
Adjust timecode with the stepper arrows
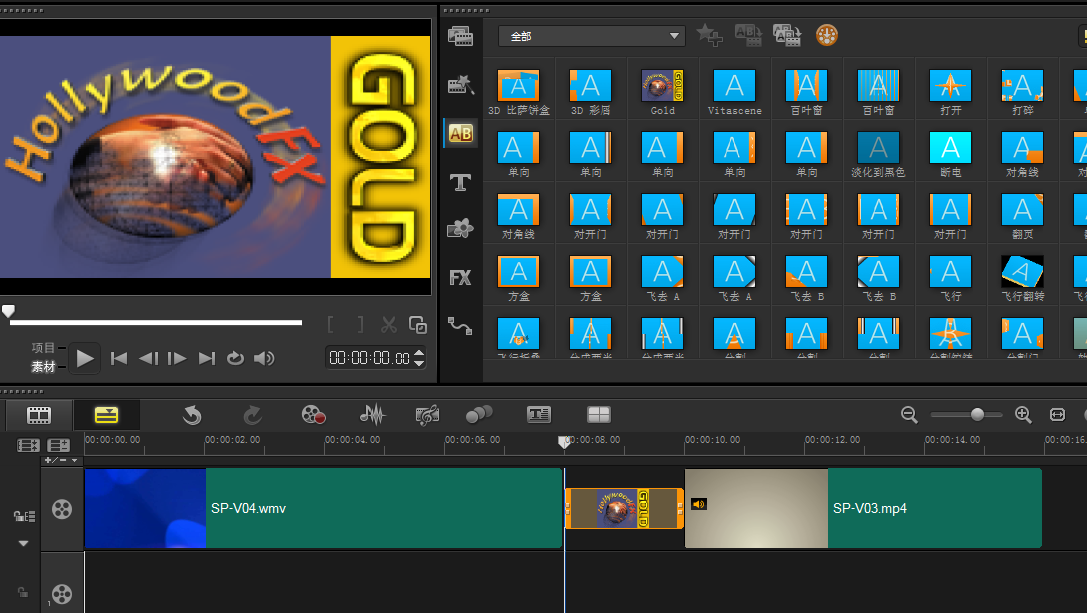click(419, 358)
